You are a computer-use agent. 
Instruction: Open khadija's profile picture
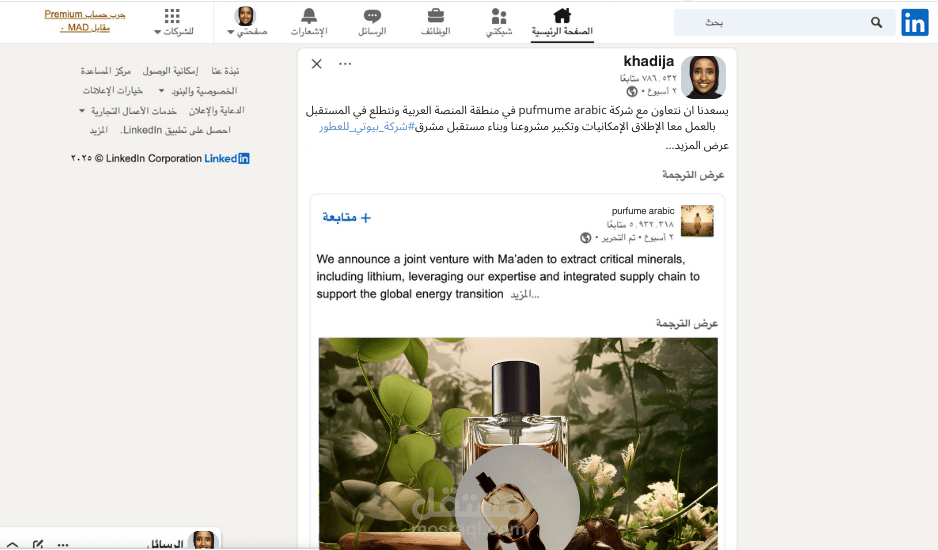click(x=704, y=77)
